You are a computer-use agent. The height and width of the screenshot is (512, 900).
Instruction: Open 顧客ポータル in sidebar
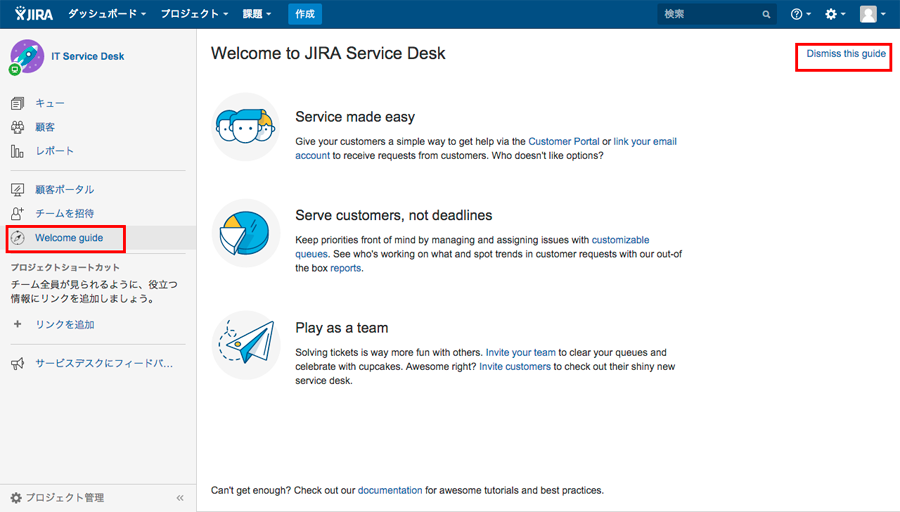coord(64,189)
